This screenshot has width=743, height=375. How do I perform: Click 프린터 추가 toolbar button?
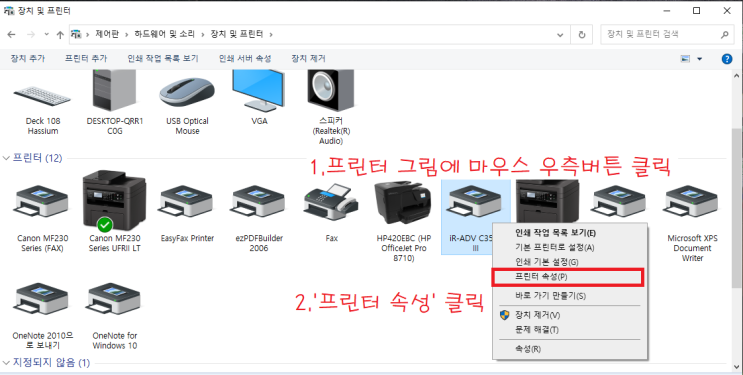86,59
